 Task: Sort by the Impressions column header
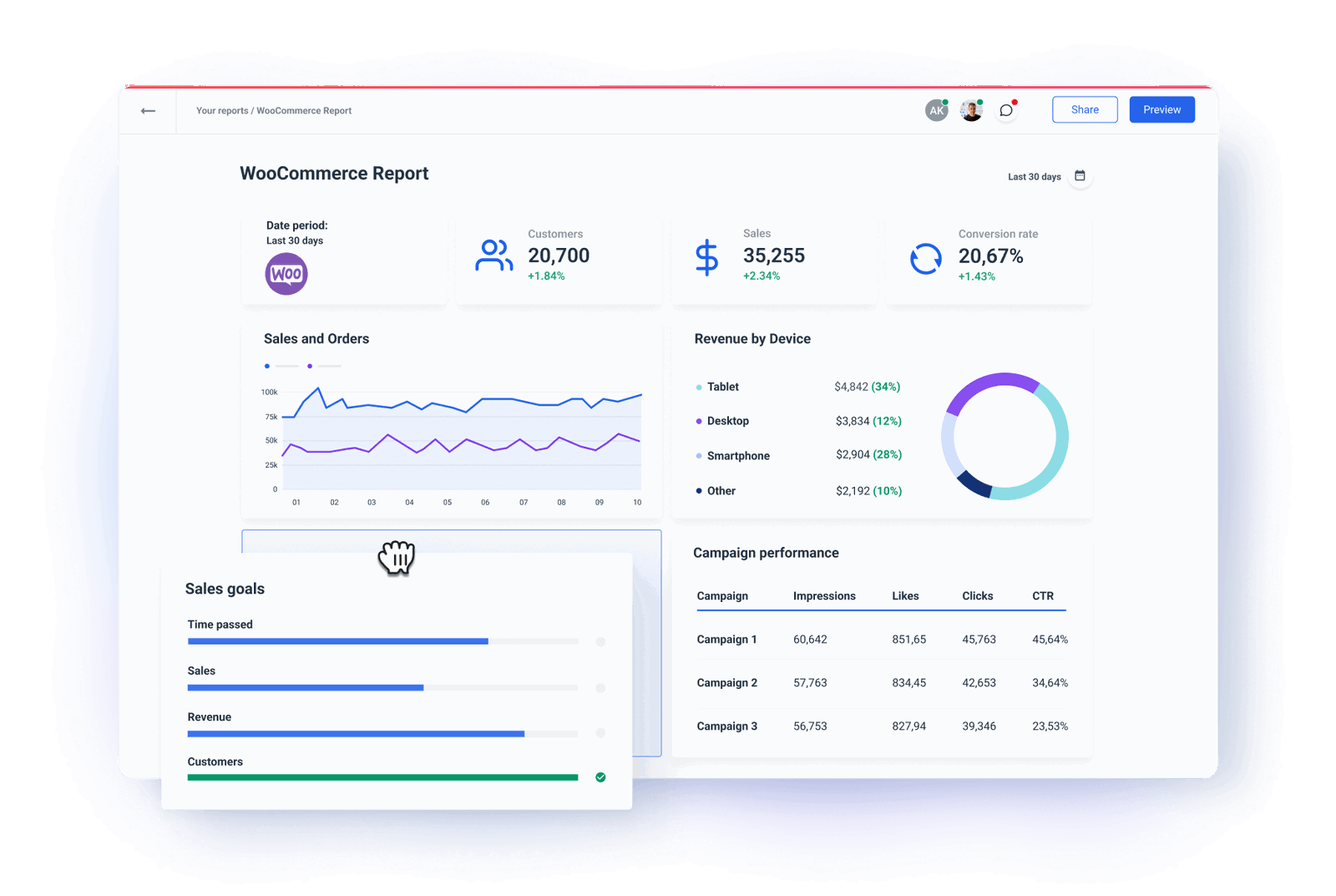pyautogui.click(x=824, y=595)
